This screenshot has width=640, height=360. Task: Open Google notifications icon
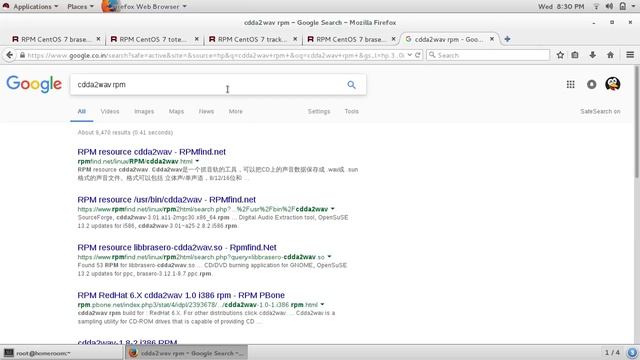[x=591, y=84]
